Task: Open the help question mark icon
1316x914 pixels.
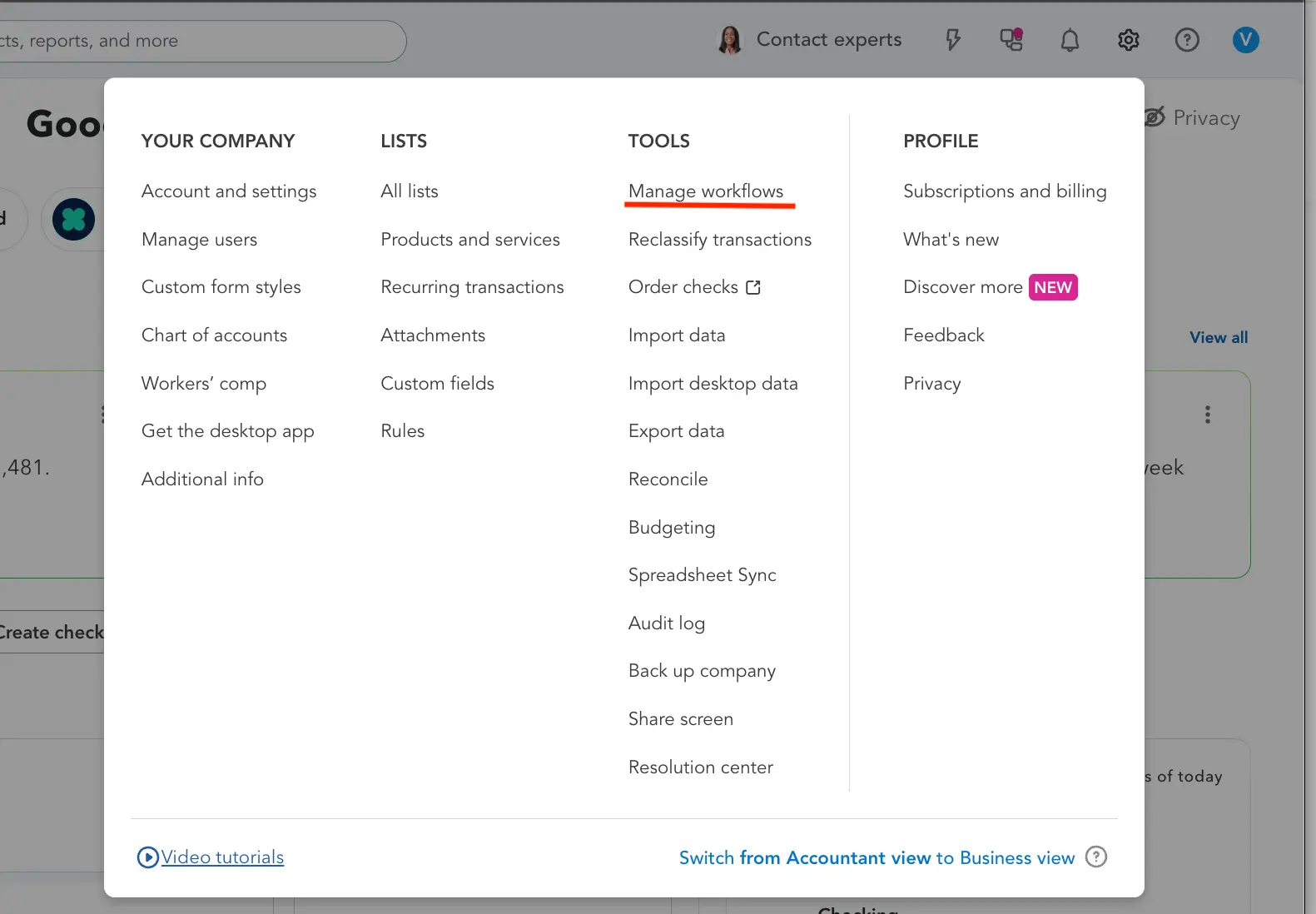Action: click(x=1187, y=40)
